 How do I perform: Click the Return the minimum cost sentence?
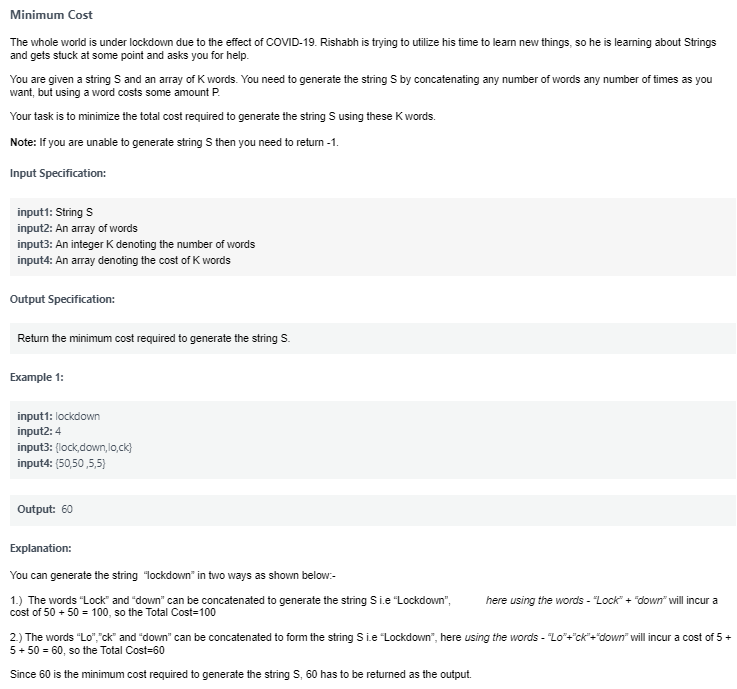tap(154, 338)
